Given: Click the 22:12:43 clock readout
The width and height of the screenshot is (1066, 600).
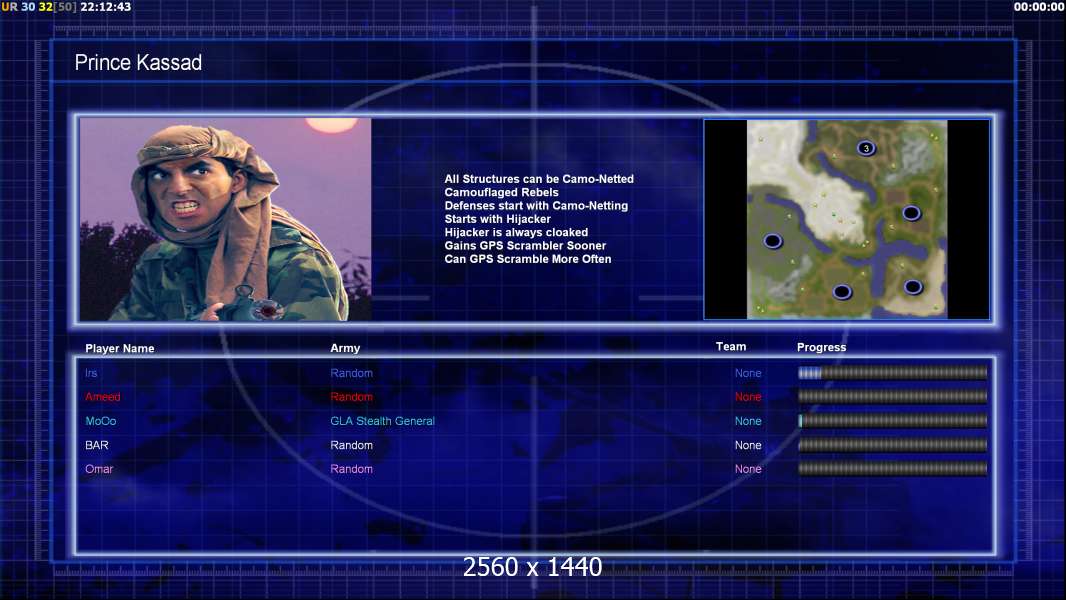Looking at the screenshot, I should [105, 7].
